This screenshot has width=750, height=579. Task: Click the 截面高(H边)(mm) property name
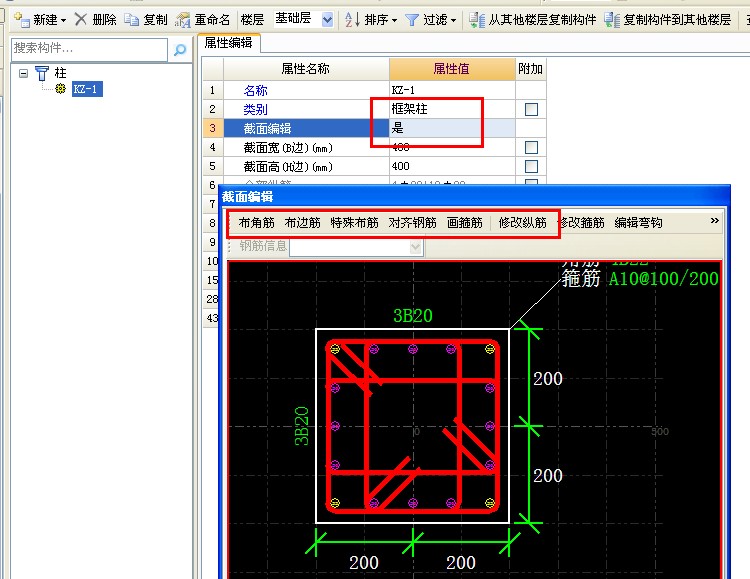pyautogui.click(x=288, y=167)
